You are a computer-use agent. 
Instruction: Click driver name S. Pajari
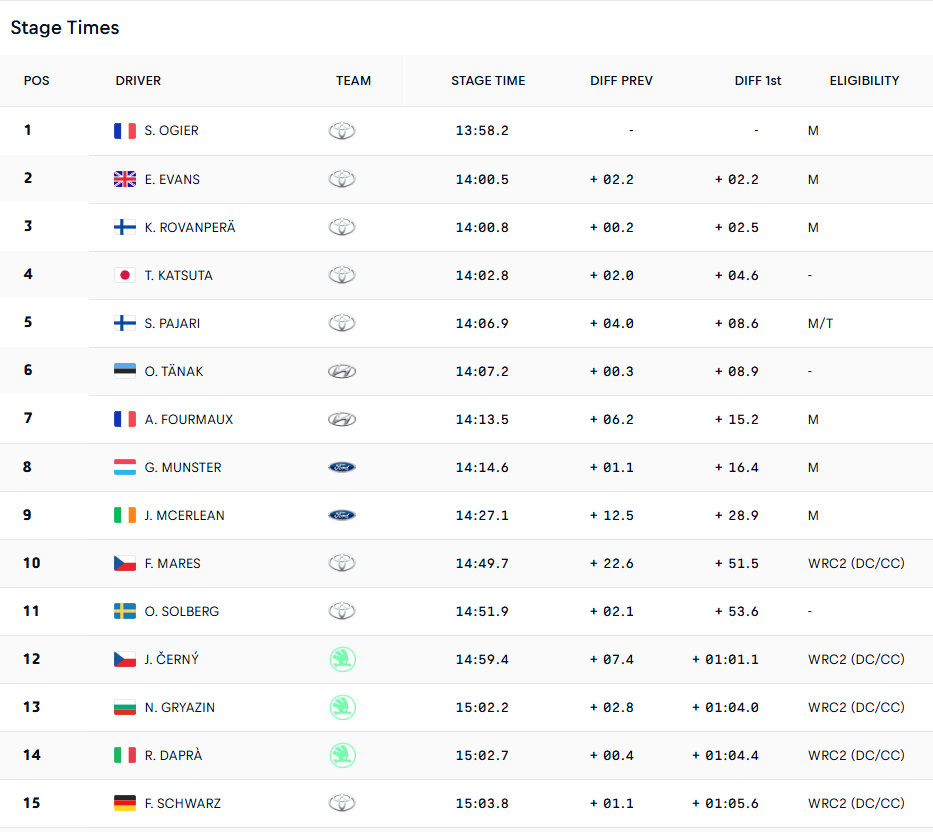coord(172,323)
